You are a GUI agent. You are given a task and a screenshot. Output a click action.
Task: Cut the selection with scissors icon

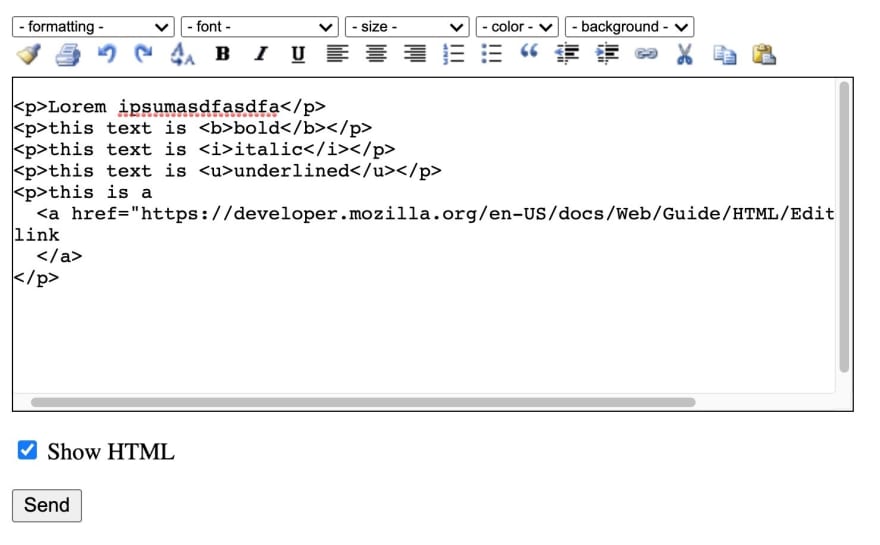[x=684, y=54]
